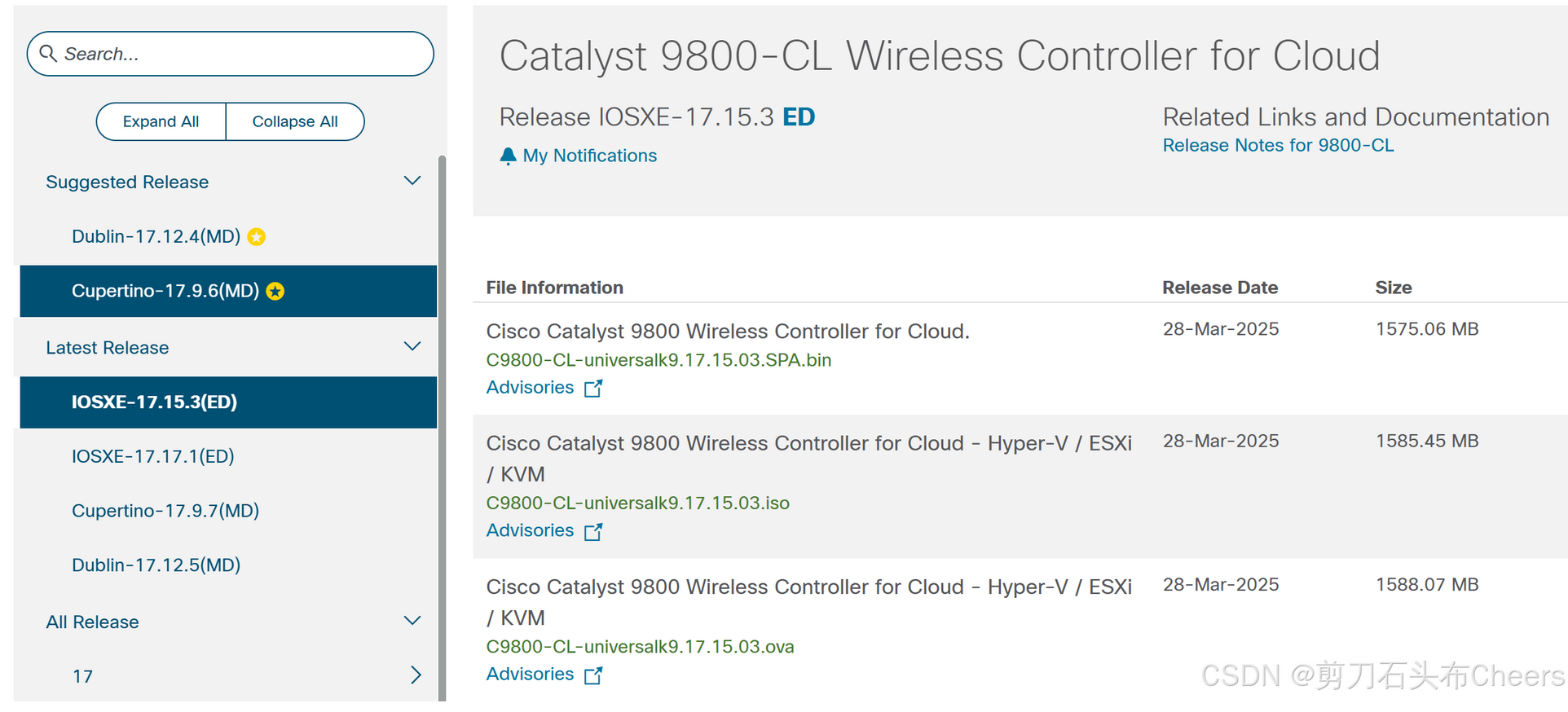Click the star badge beside Cupertino-17.9.6(MD)
The height and width of the screenshot is (712, 1568).
(x=275, y=292)
